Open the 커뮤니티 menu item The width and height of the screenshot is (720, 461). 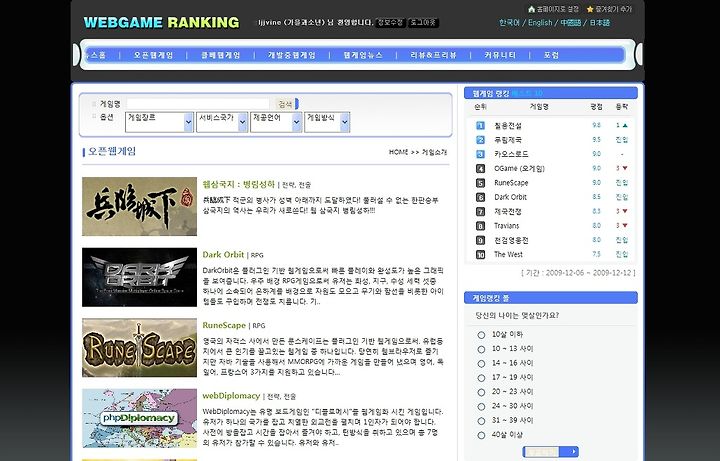click(x=500, y=55)
